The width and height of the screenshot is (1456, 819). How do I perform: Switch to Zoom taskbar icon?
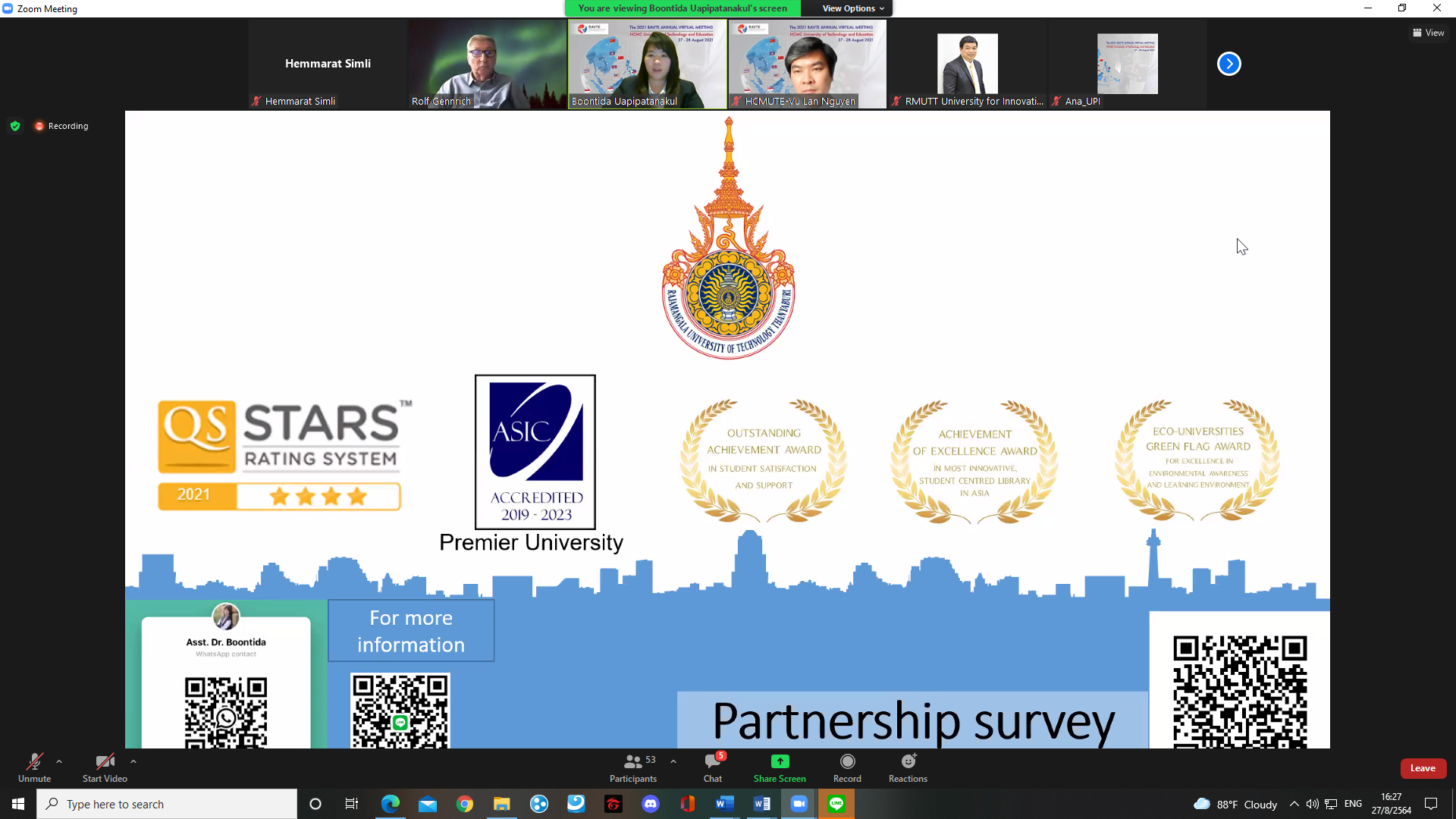[799, 804]
